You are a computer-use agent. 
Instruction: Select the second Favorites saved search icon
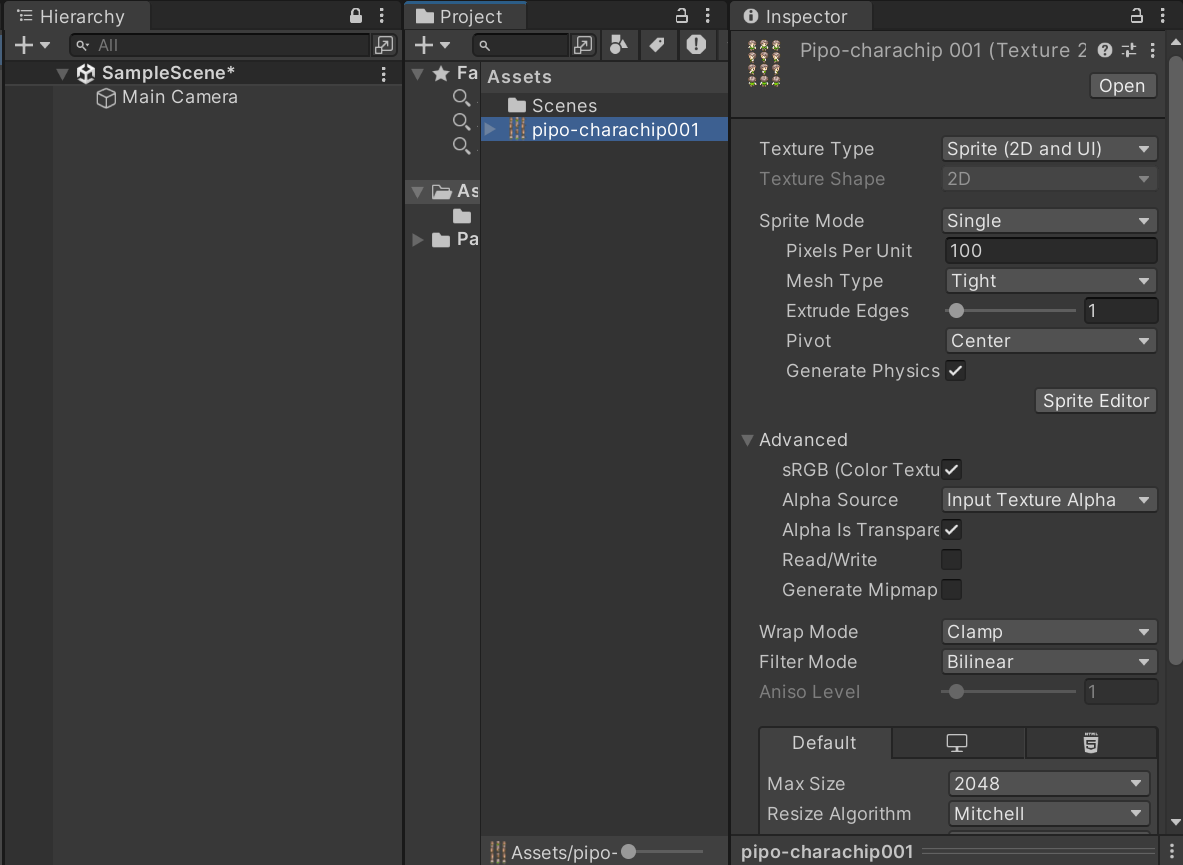[461, 122]
